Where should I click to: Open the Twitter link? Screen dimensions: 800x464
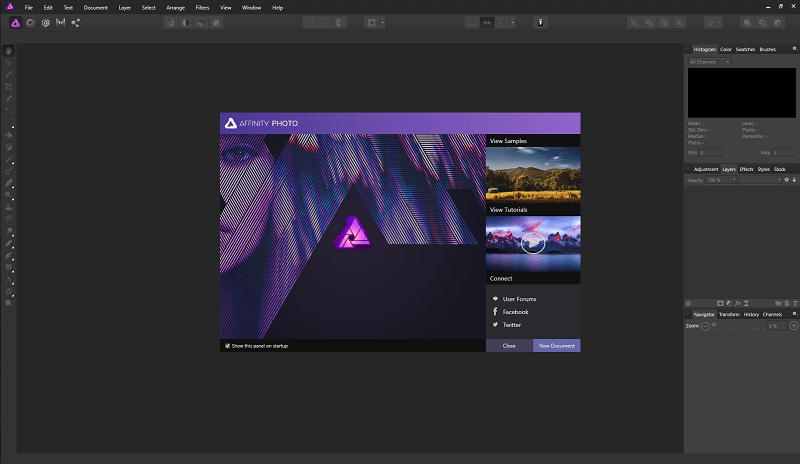click(x=512, y=325)
